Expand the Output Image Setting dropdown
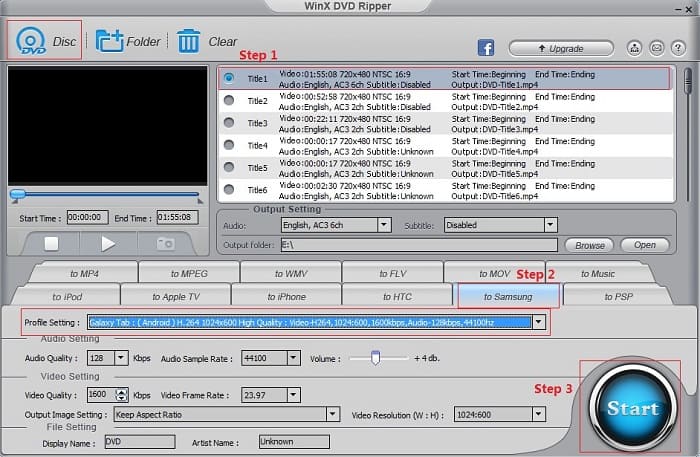Image resolution: width=700 pixels, height=457 pixels. point(332,414)
